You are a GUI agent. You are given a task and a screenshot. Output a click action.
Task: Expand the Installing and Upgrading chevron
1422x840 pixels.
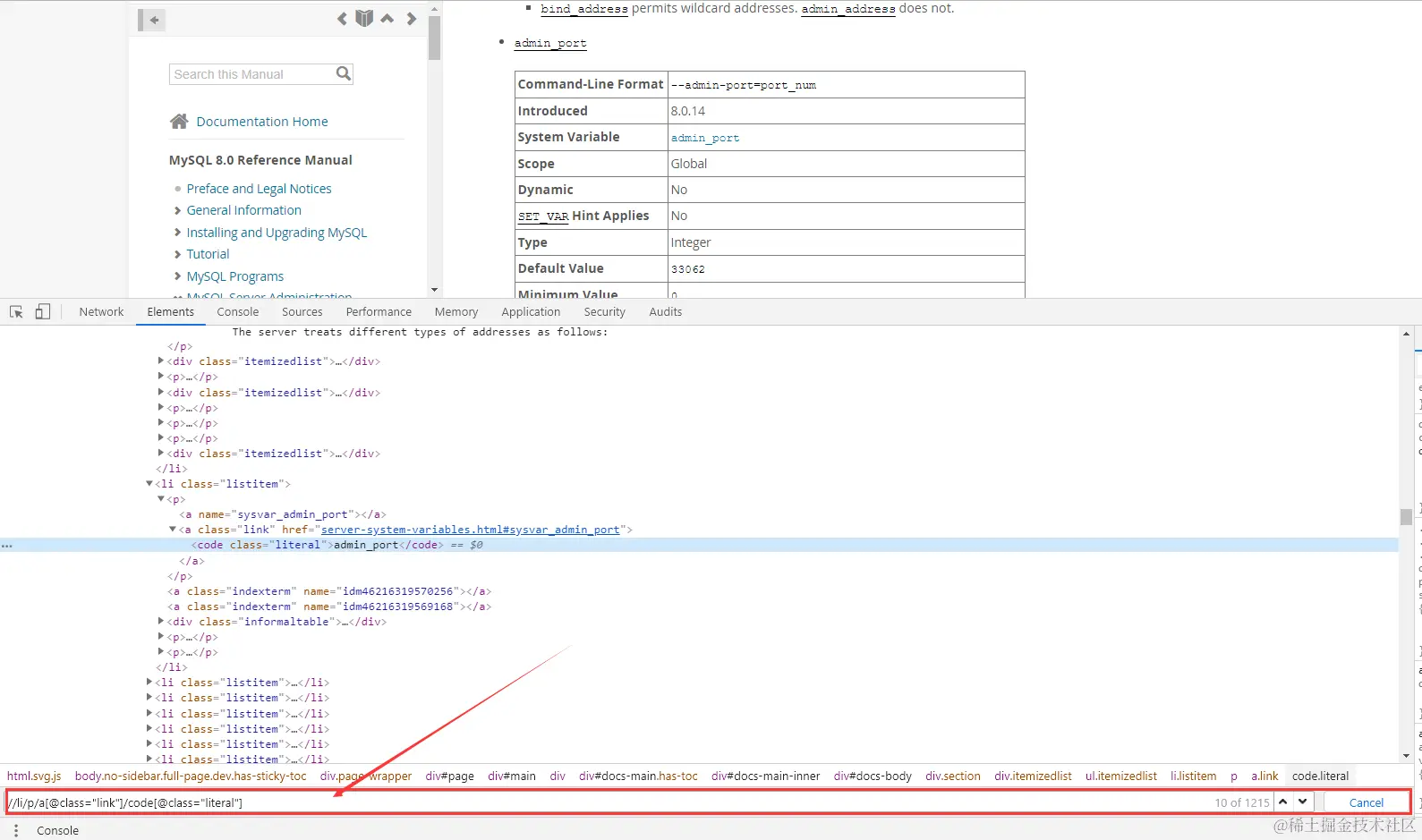(177, 233)
